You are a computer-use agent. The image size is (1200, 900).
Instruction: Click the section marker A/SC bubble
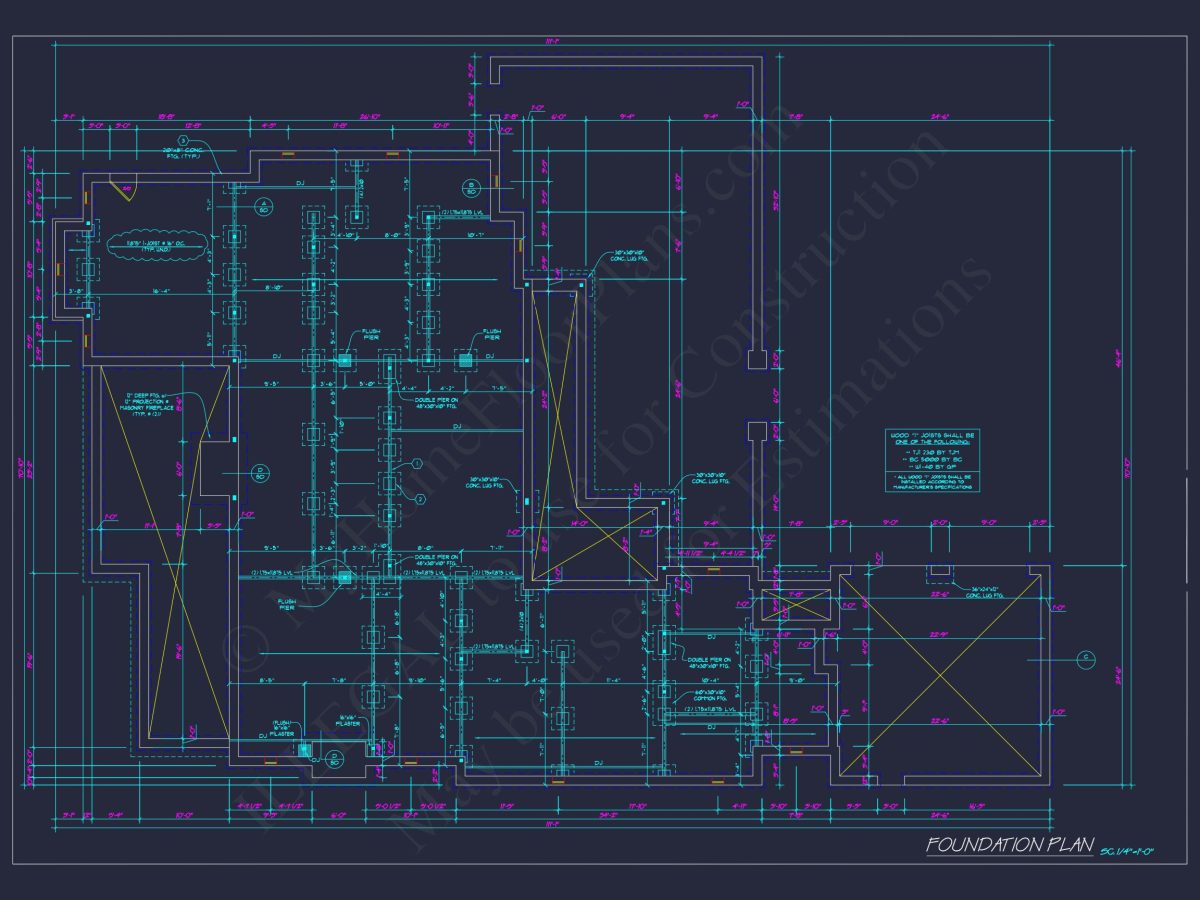[263, 207]
